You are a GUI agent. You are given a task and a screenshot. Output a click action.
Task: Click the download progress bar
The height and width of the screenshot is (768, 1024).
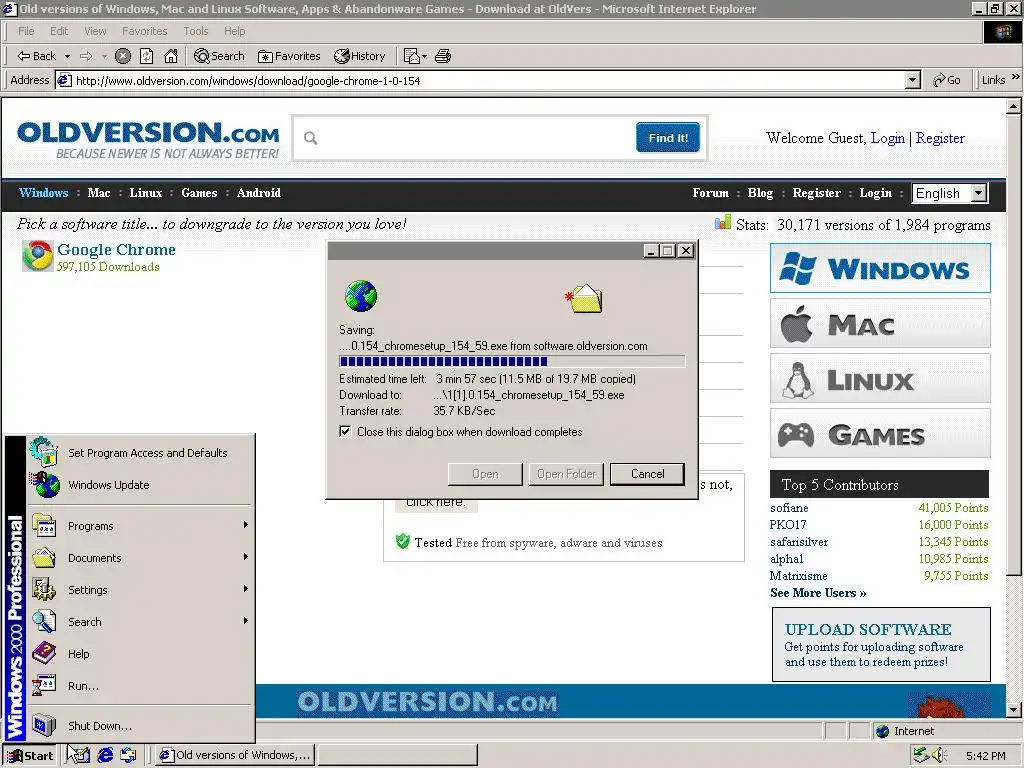(512, 362)
